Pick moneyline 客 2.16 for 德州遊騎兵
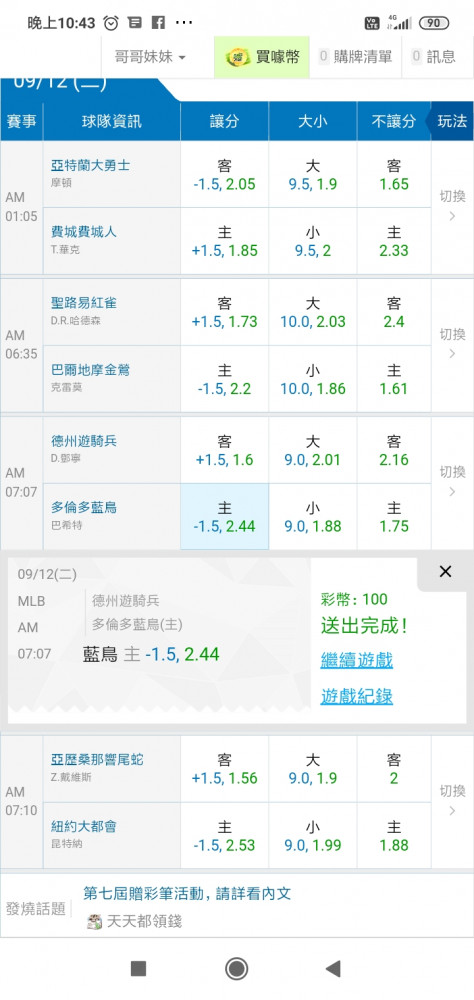This screenshot has height=1000, width=474. [394, 450]
